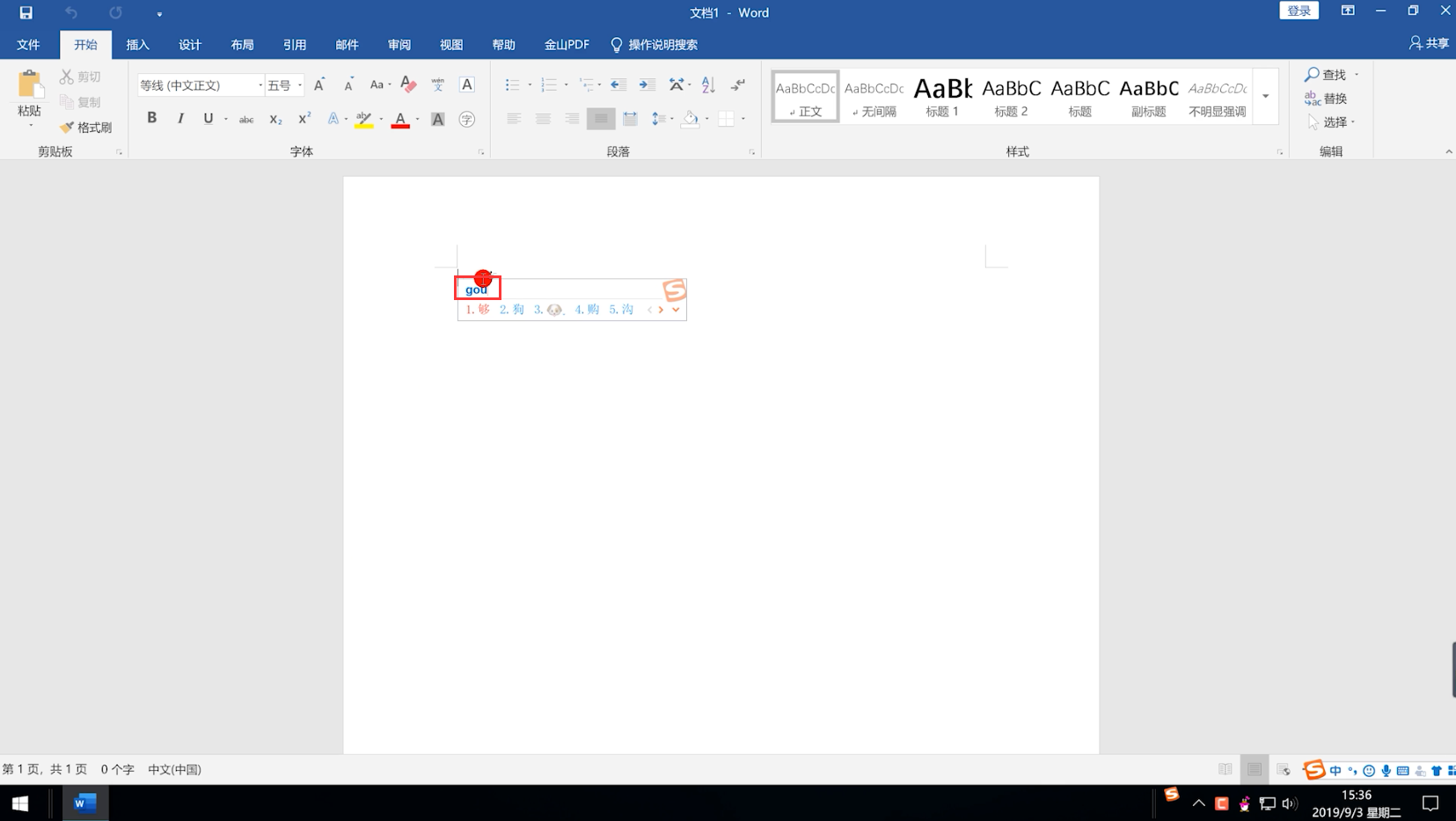Expand the bullets list dropdown arrow

[x=530, y=85]
